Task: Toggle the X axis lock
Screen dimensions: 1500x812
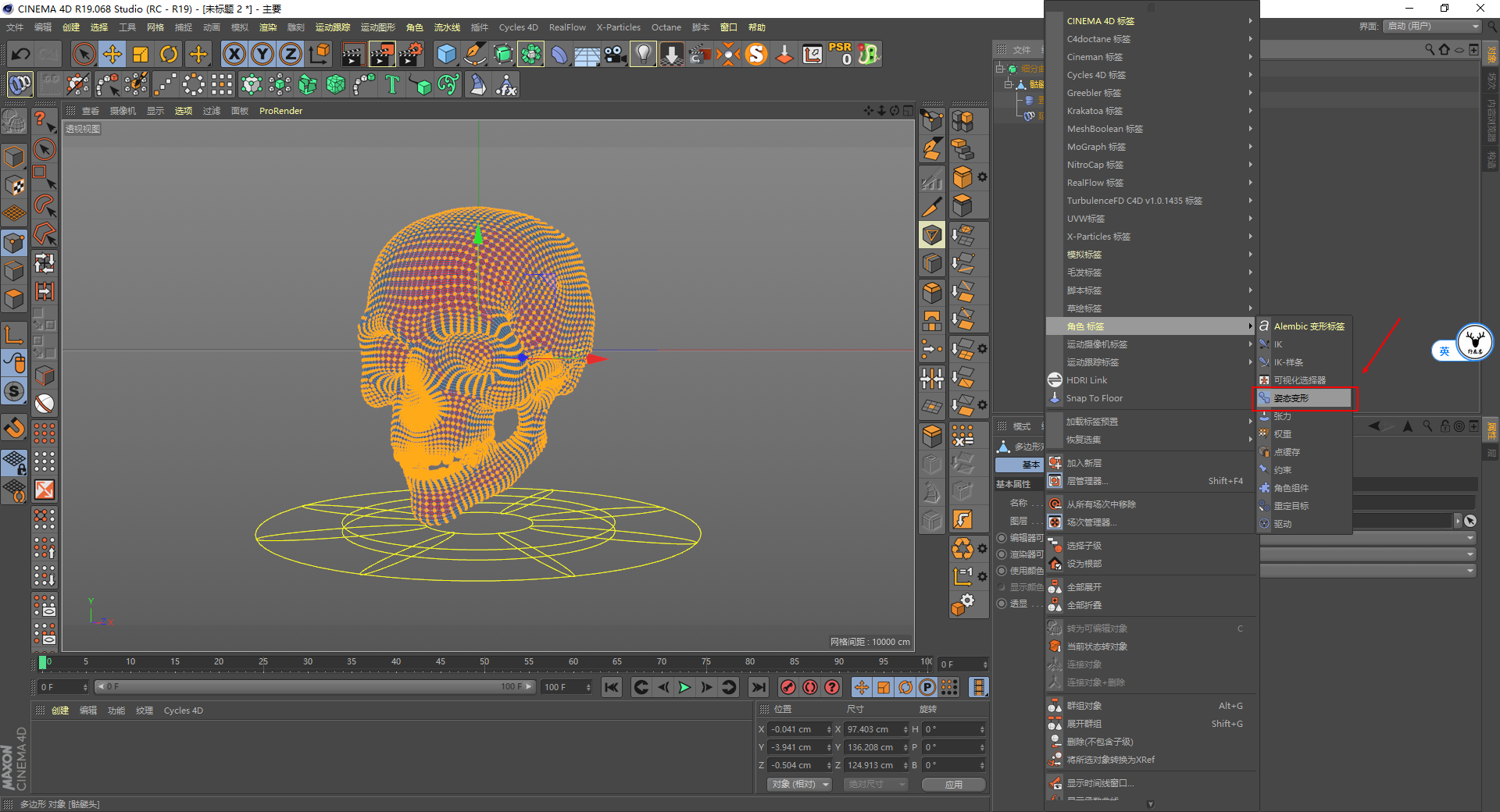Action: tap(234, 54)
